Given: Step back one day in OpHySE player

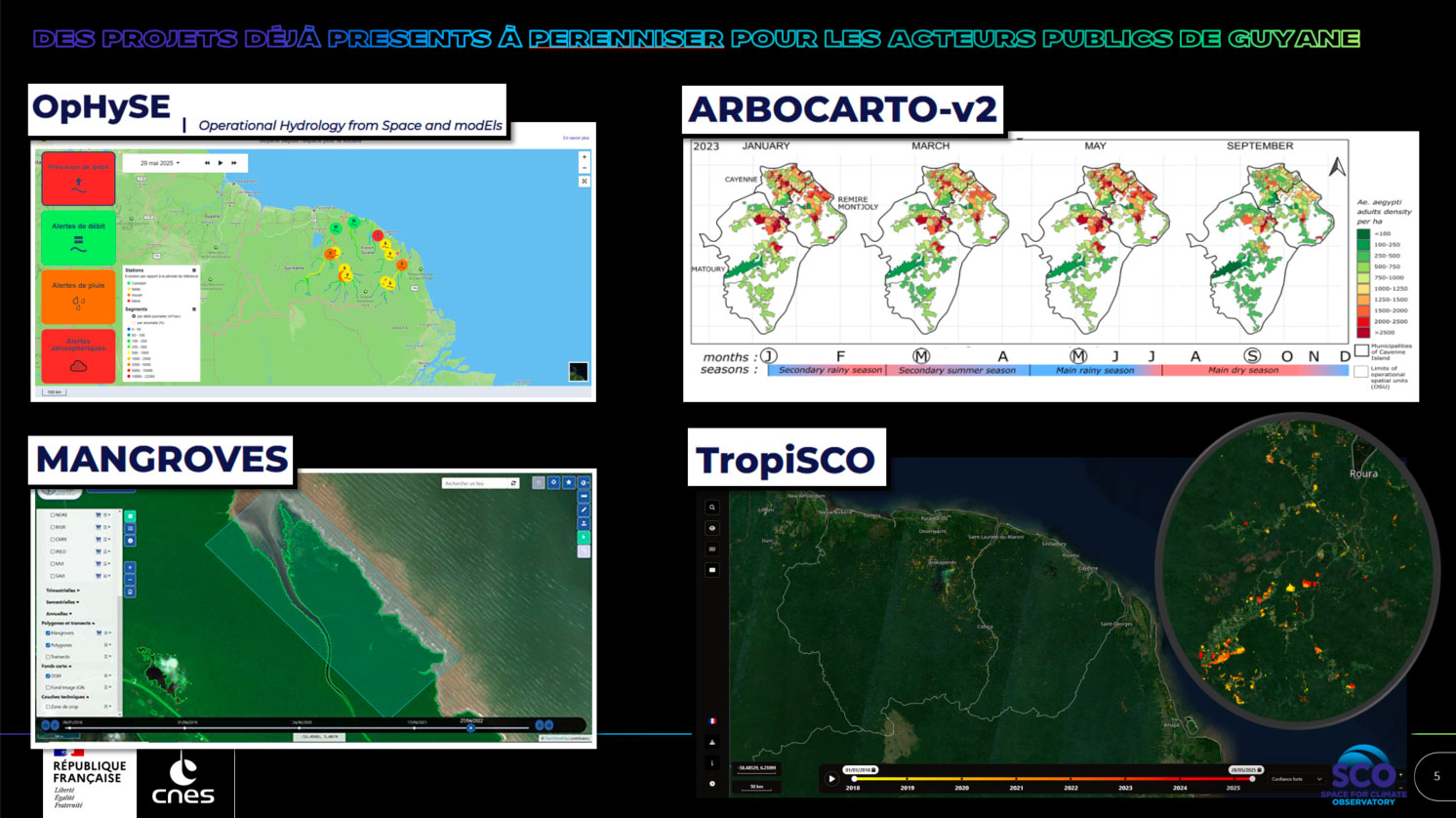Looking at the screenshot, I should [x=207, y=163].
